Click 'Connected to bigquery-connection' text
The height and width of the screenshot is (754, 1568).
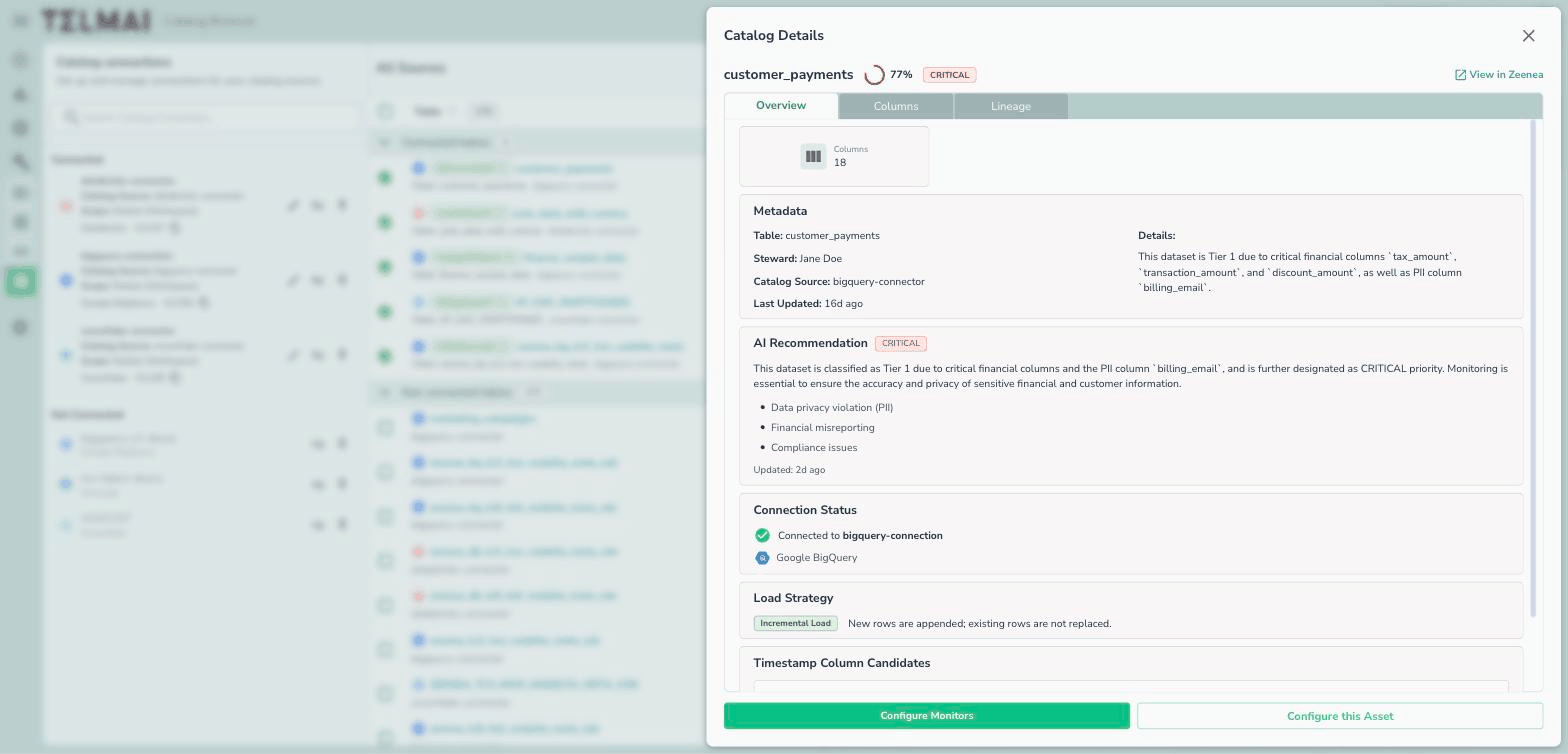pos(860,536)
